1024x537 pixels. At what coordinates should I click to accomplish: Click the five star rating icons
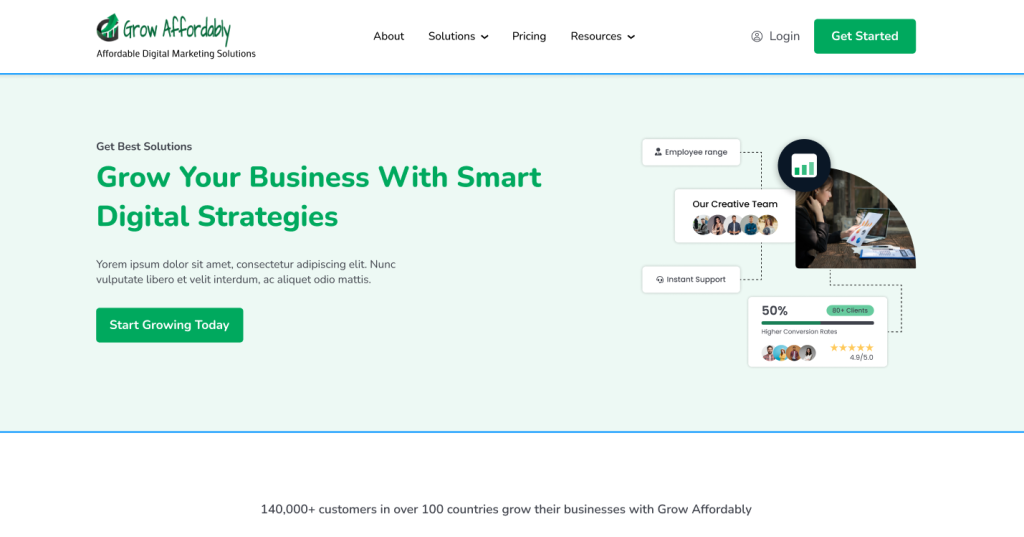pos(852,348)
